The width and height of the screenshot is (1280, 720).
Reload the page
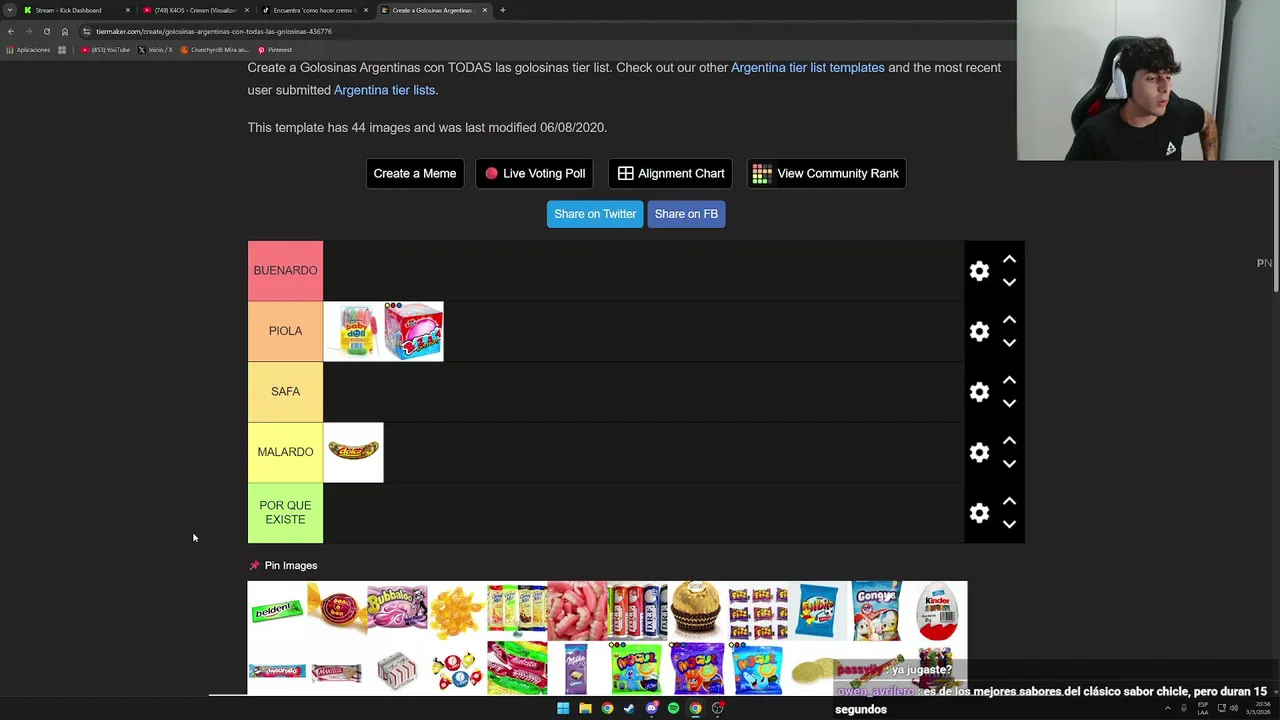[46, 31]
